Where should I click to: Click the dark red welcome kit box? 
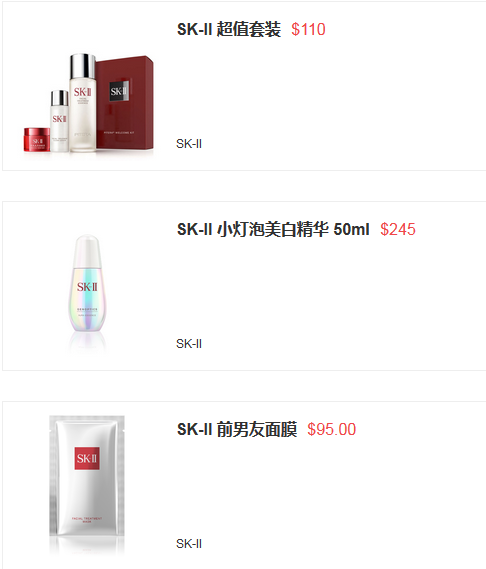pos(125,102)
